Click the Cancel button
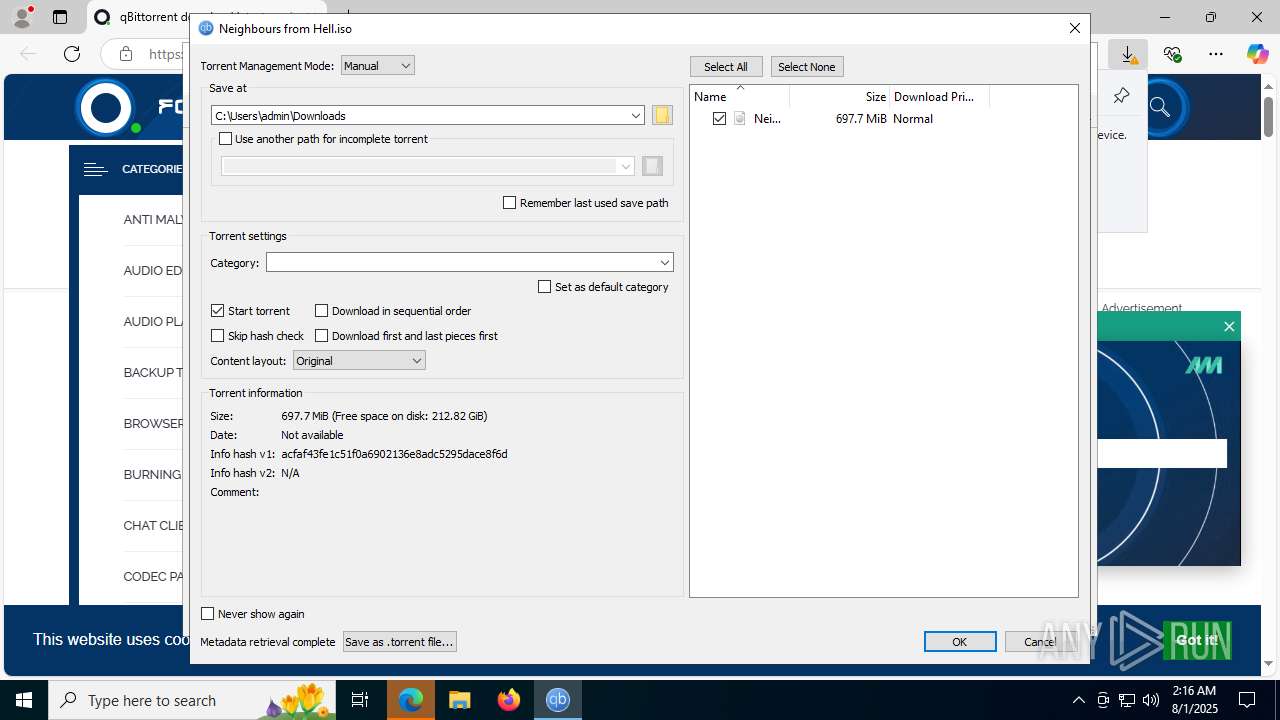 pyautogui.click(x=1040, y=642)
